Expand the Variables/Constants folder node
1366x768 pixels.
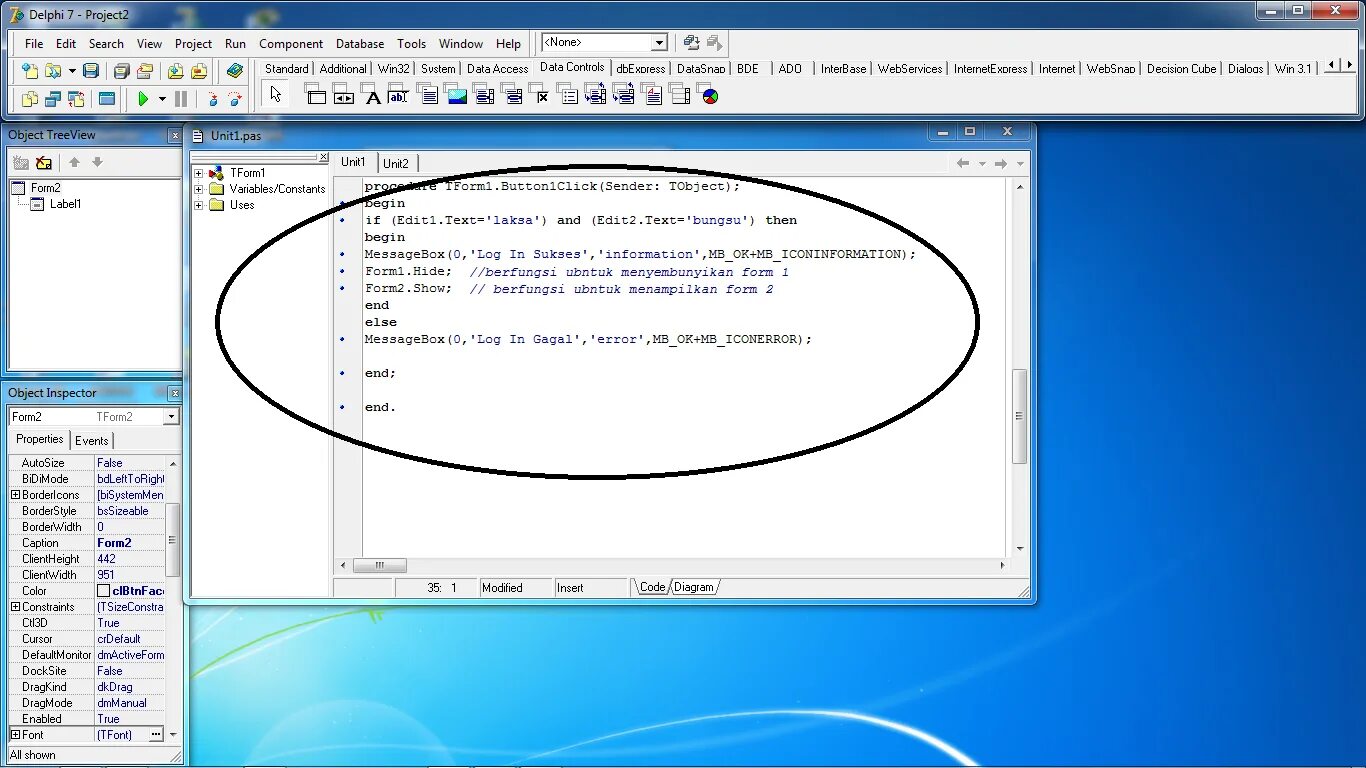[198, 189]
